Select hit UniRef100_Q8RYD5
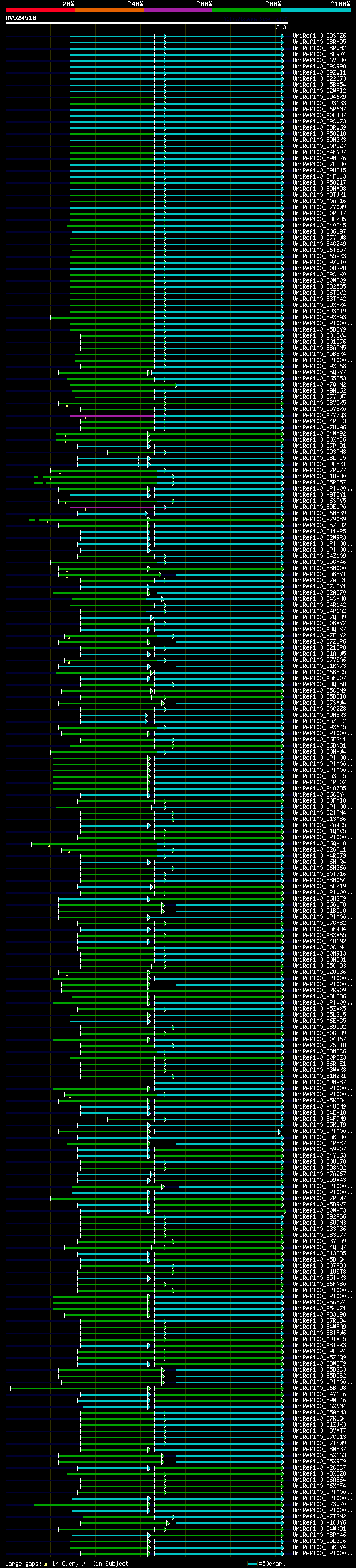Viewport: 356px width, 1568px height. pyautogui.click(x=319, y=42)
